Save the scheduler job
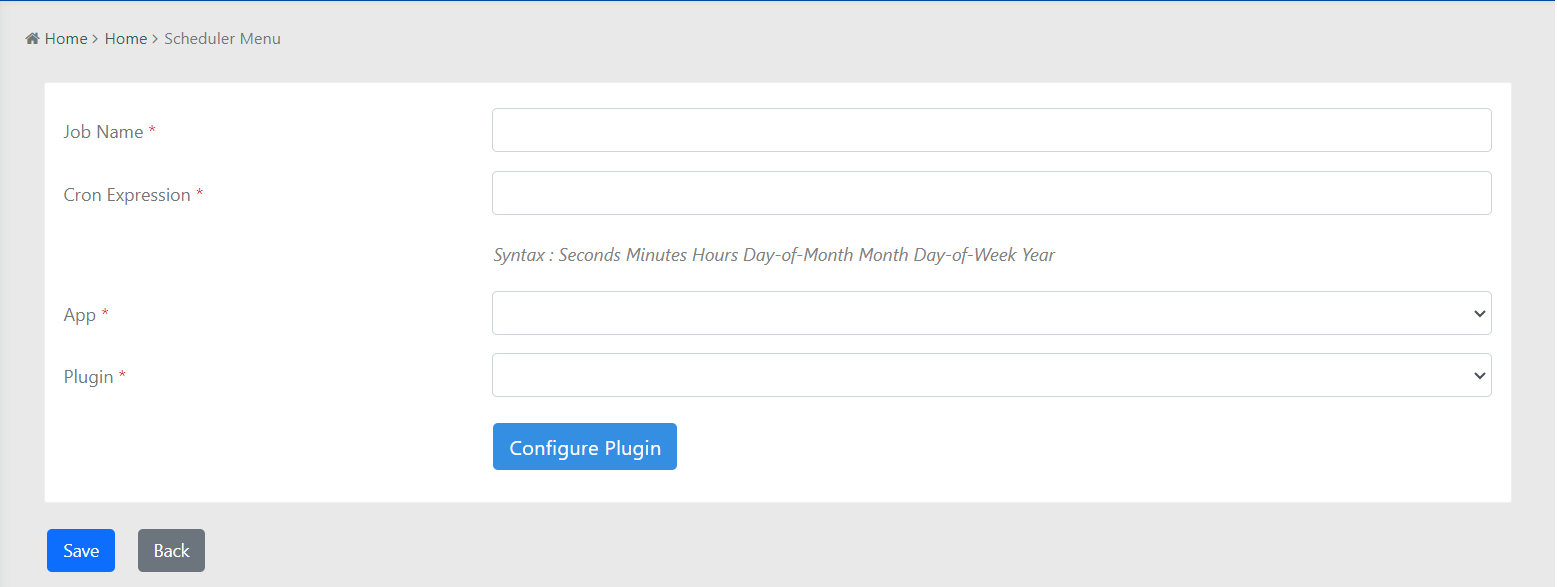This screenshot has width=1557, height=587. click(x=81, y=551)
